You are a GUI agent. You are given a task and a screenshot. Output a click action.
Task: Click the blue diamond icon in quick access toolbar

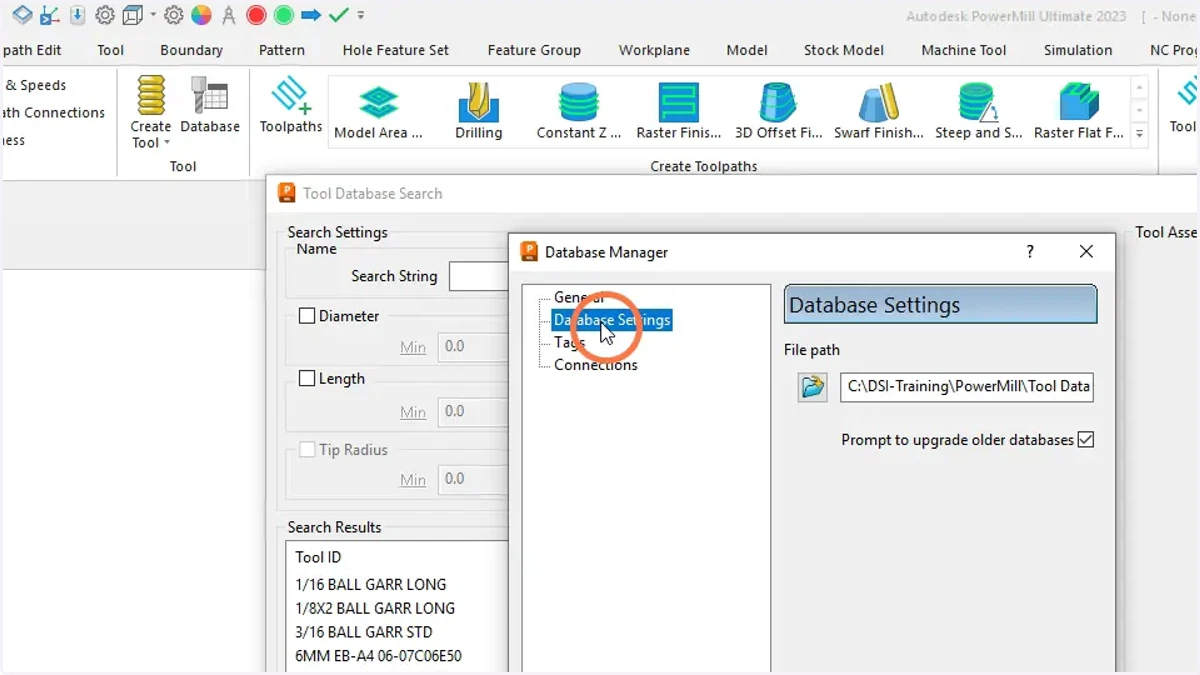(x=22, y=15)
